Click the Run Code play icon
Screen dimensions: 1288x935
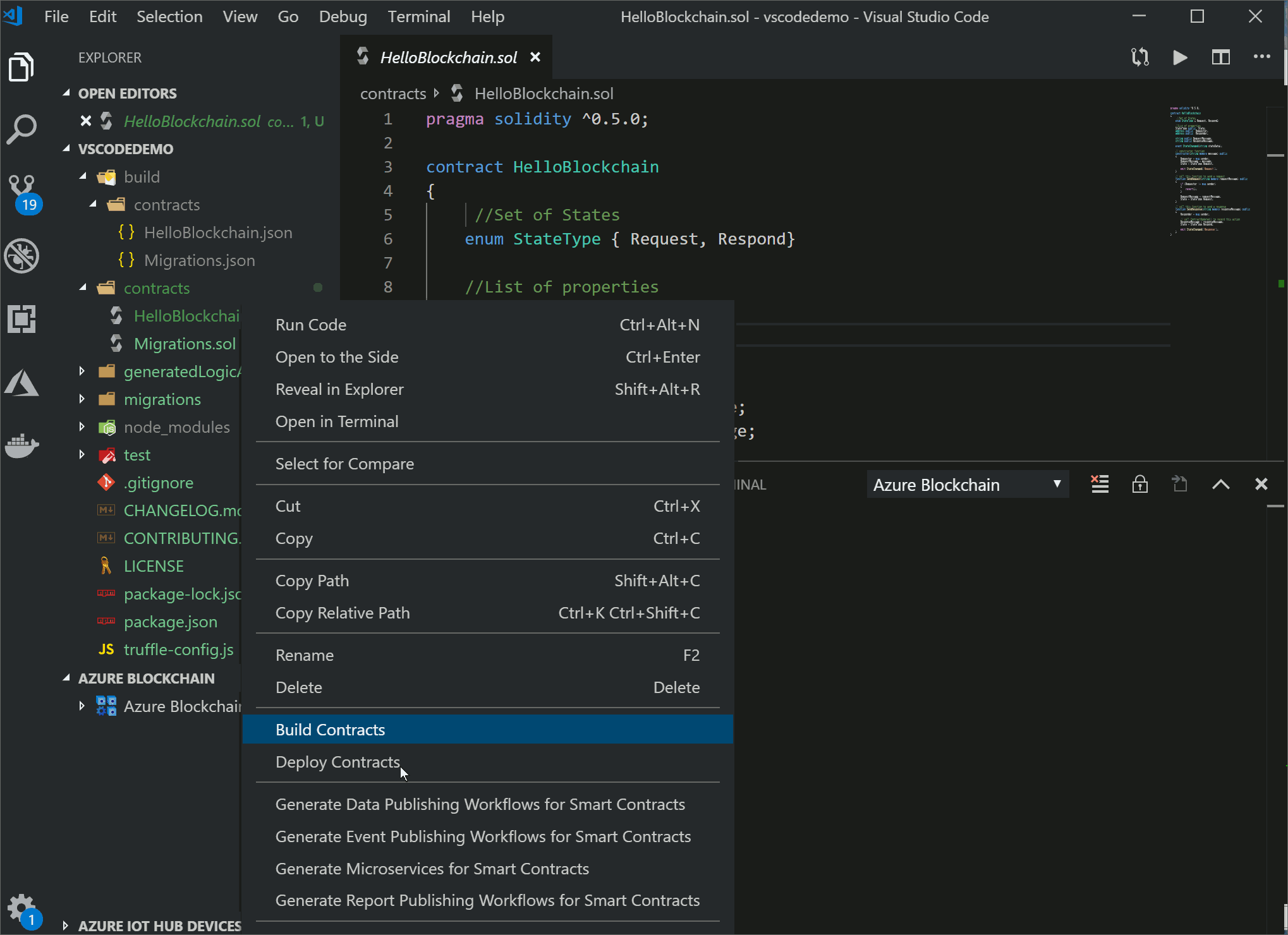[1179, 57]
